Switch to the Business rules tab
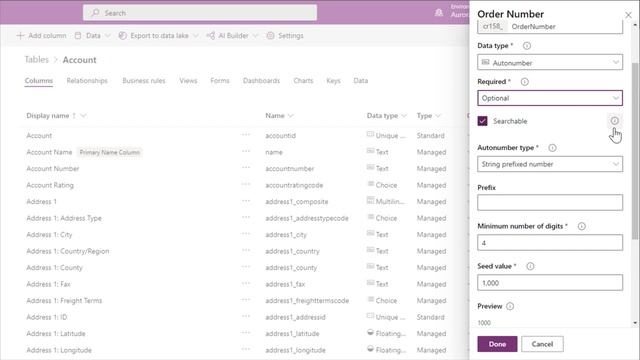 pyautogui.click(x=144, y=81)
